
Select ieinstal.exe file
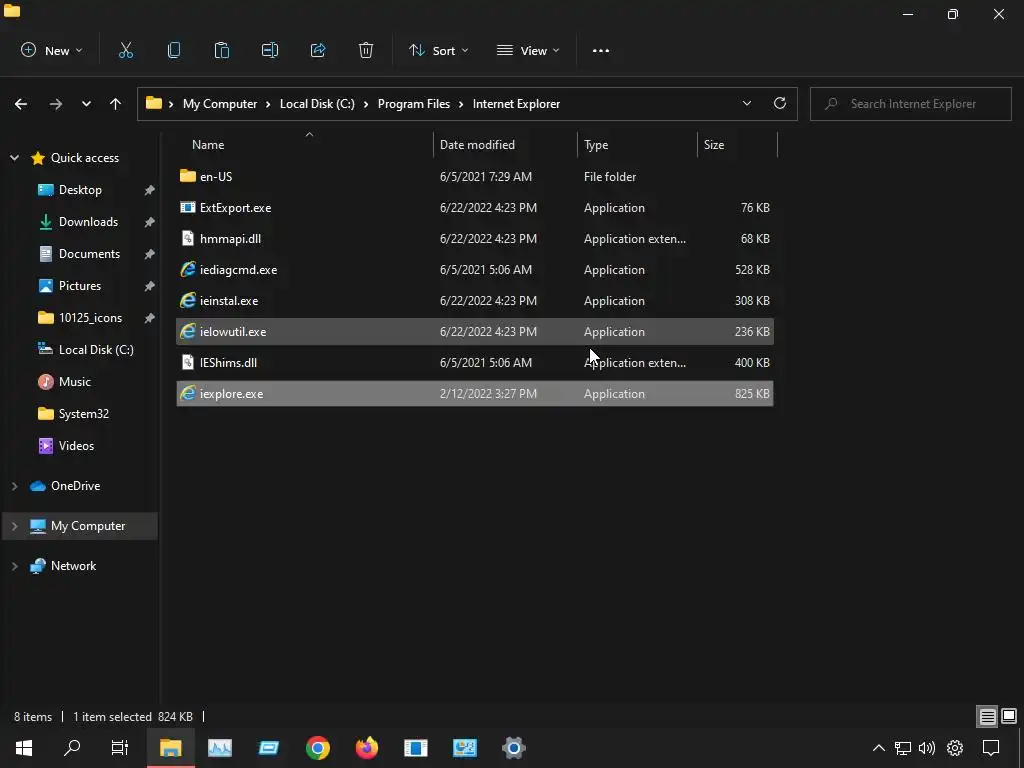pos(475,301)
